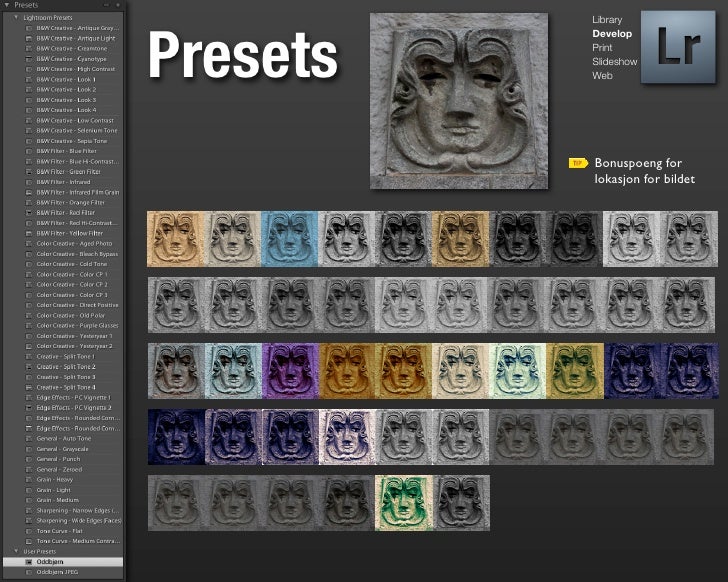The width and height of the screenshot is (728, 582).
Task: Apply B&W Creative - Antique Gray preset
Action: (x=78, y=28)
